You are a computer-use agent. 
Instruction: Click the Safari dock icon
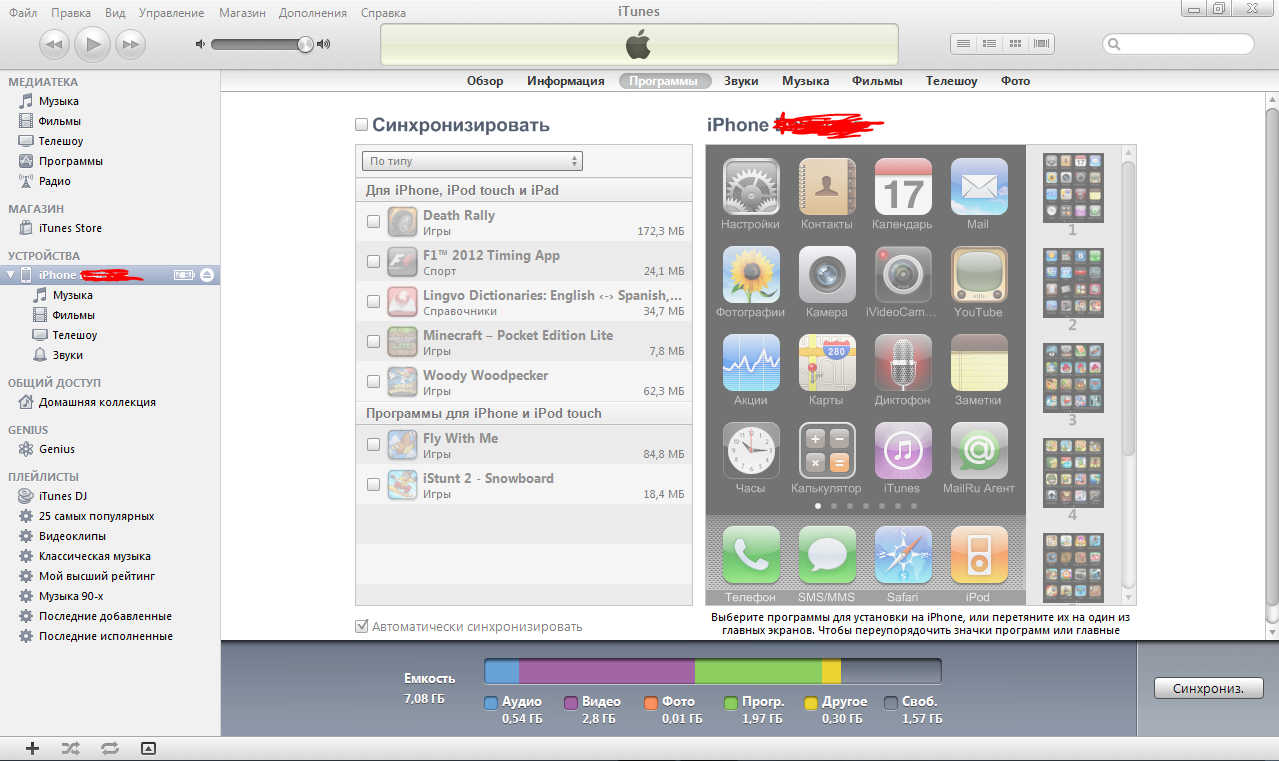(x=902, y=556)
